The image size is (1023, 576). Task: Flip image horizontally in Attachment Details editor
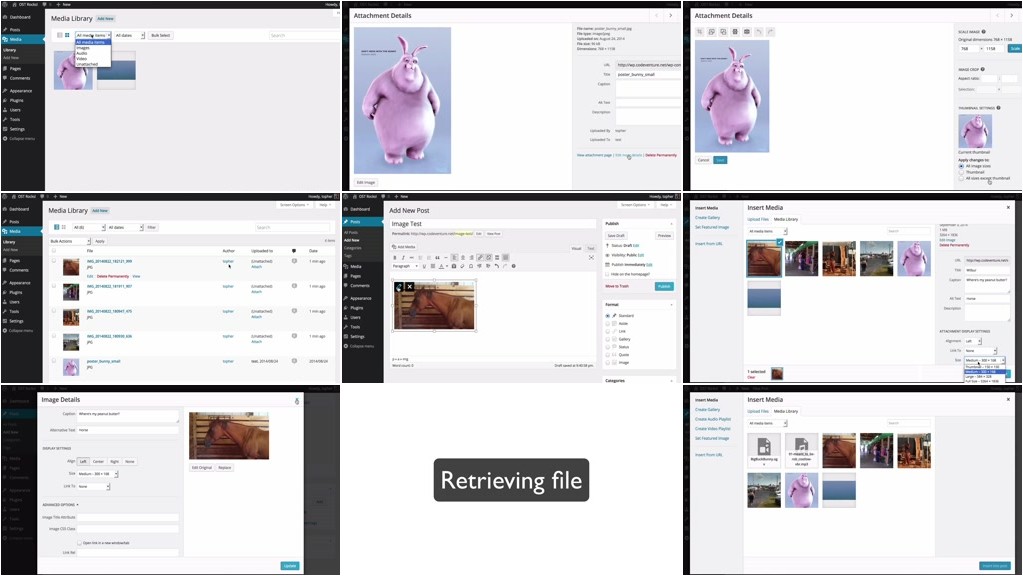(746, 31)
